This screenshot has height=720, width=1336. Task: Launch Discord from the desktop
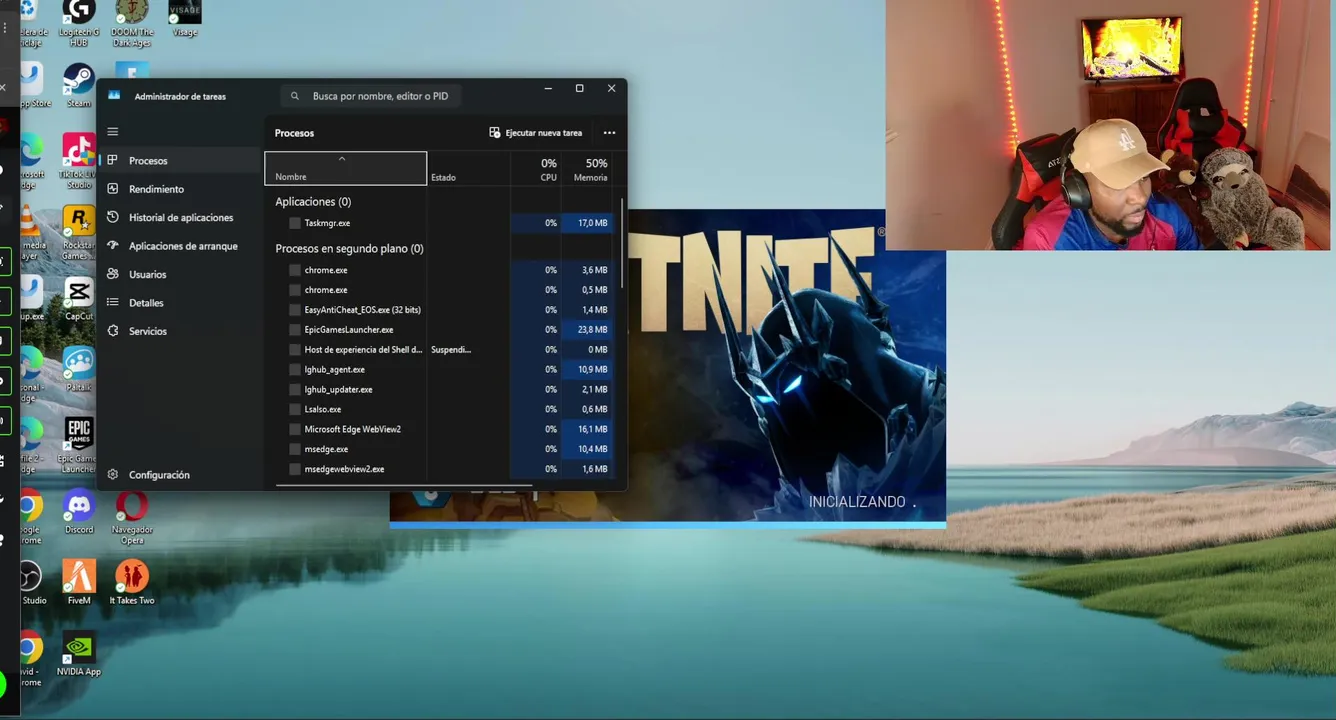(79, 512)
